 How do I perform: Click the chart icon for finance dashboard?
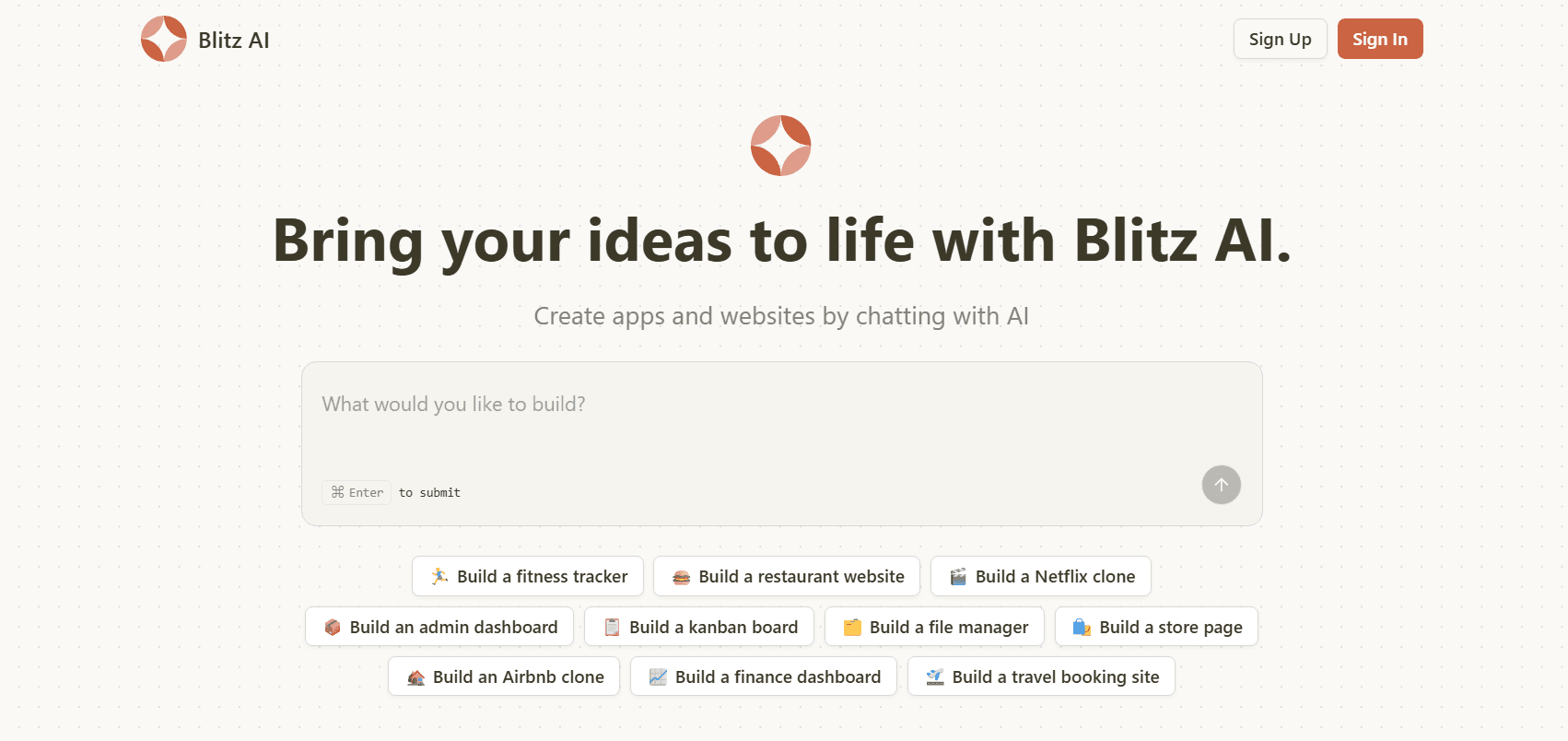click(x=658, y=677)
